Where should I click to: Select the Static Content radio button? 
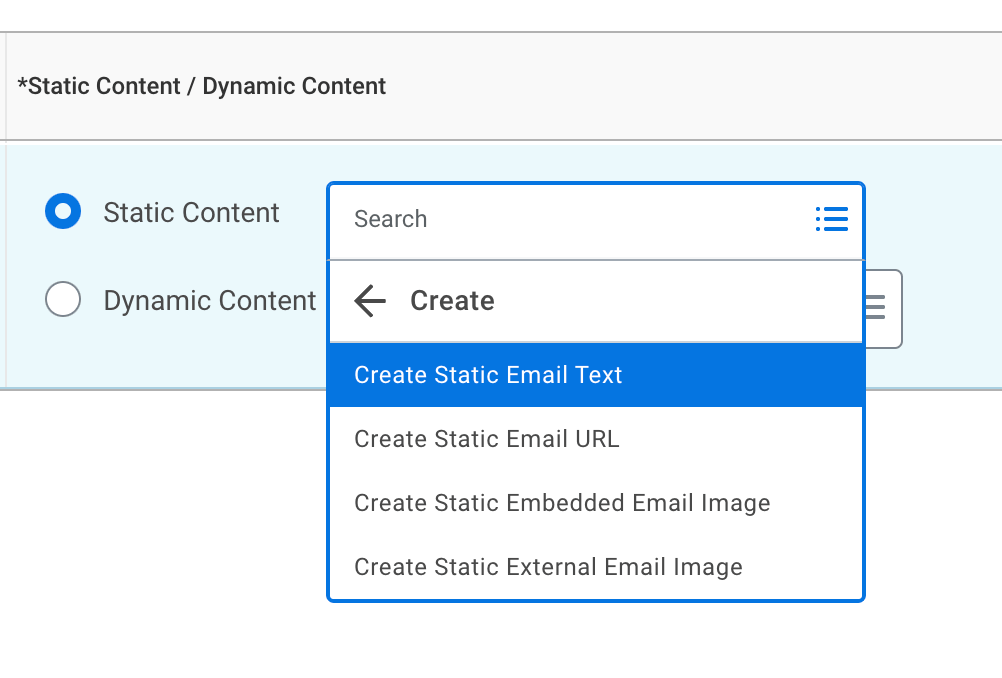(63, 212)
